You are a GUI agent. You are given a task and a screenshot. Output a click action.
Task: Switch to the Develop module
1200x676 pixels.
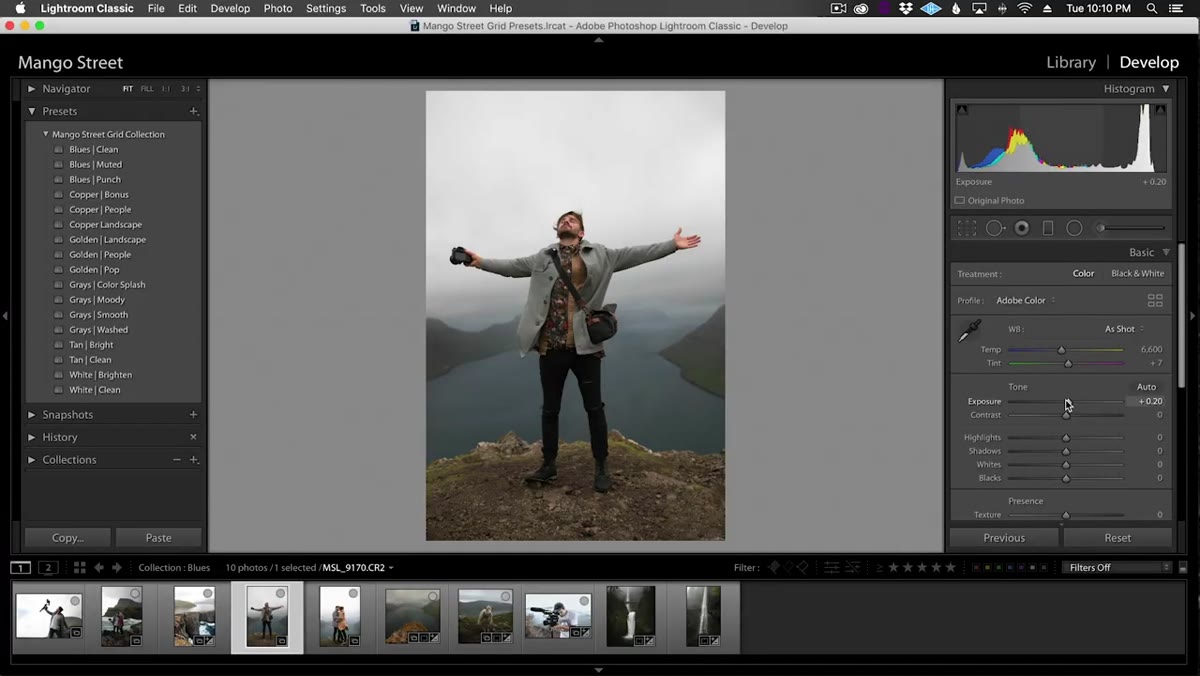click(x=1149, y=62)
